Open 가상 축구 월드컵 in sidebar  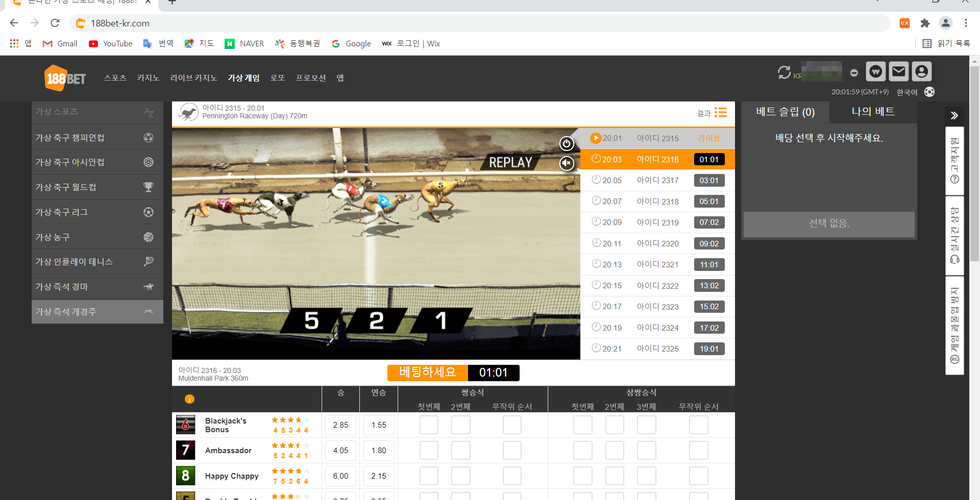click(97, 188)
